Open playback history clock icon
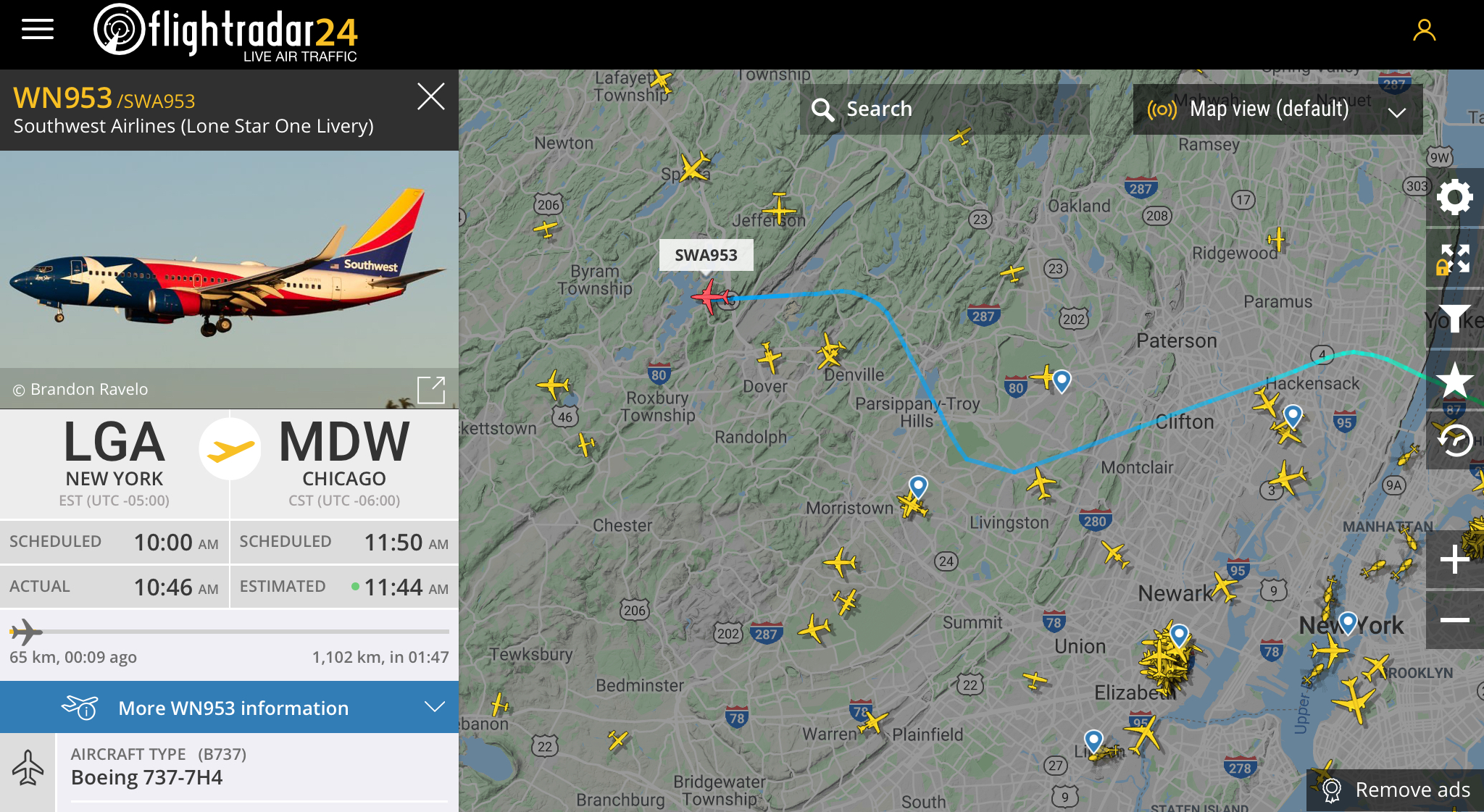Viewport: 1484px width, 812px height. tap(1454, 440)
